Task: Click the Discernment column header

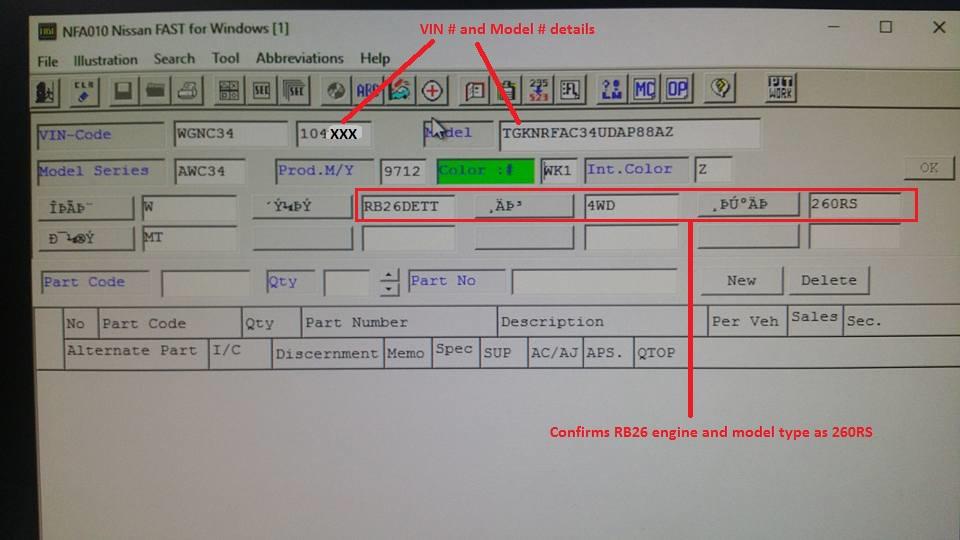Action: pos(328,353)
